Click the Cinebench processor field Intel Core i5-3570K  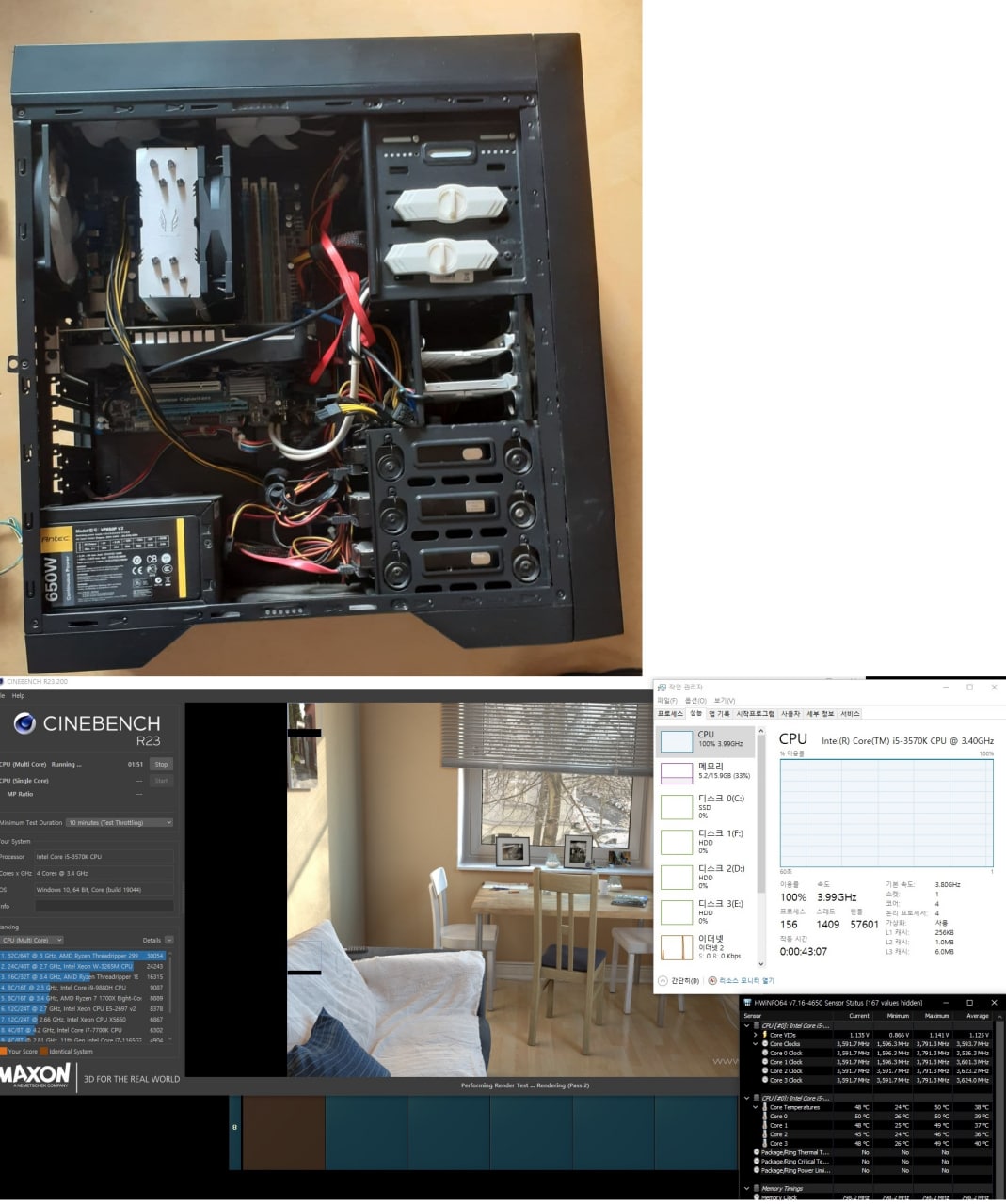pos(104,857)
